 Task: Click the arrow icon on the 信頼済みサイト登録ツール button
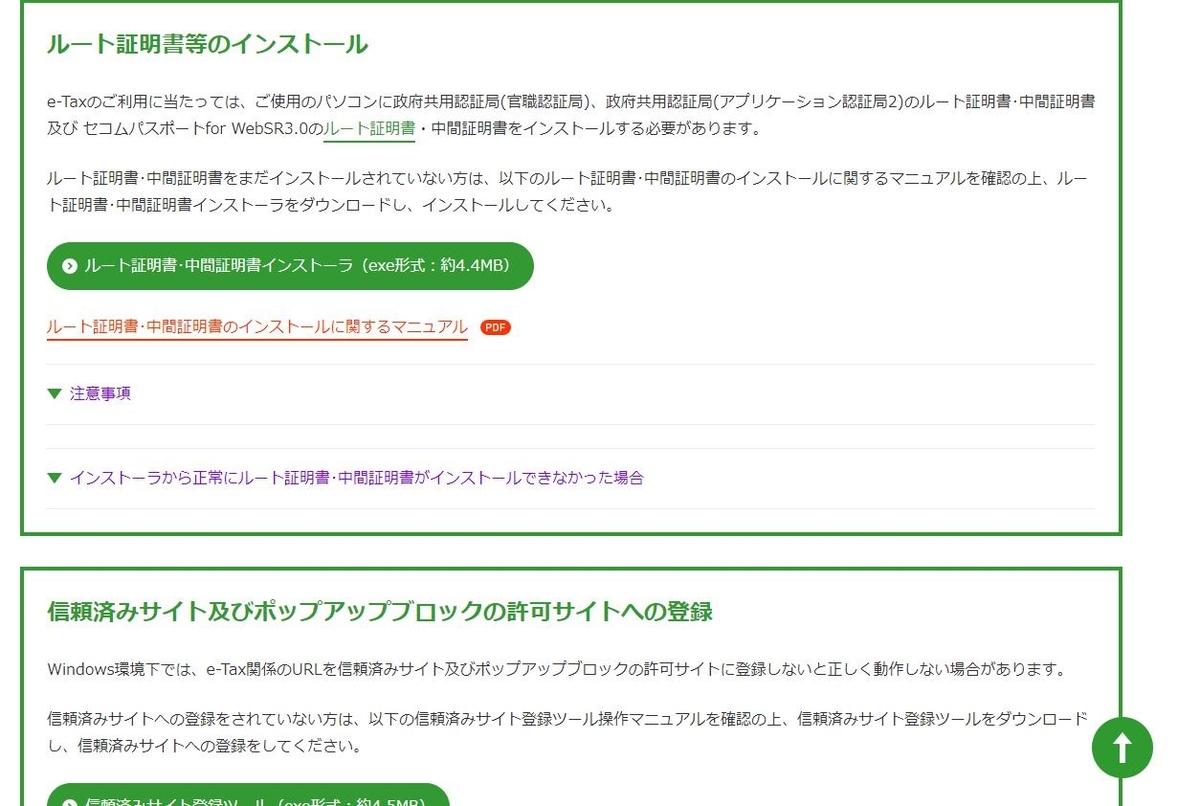pyautogui.click(x=68, y=801)
